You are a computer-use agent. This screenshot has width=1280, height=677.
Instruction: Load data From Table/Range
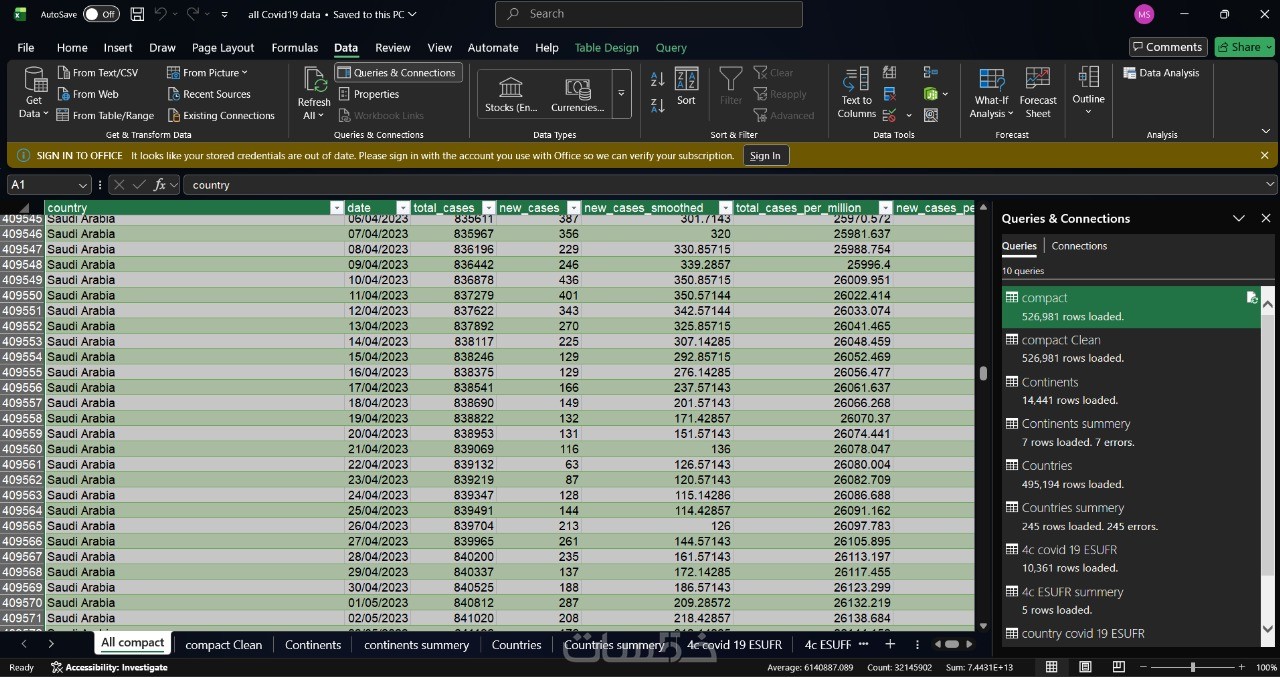(x=105, y=116)
